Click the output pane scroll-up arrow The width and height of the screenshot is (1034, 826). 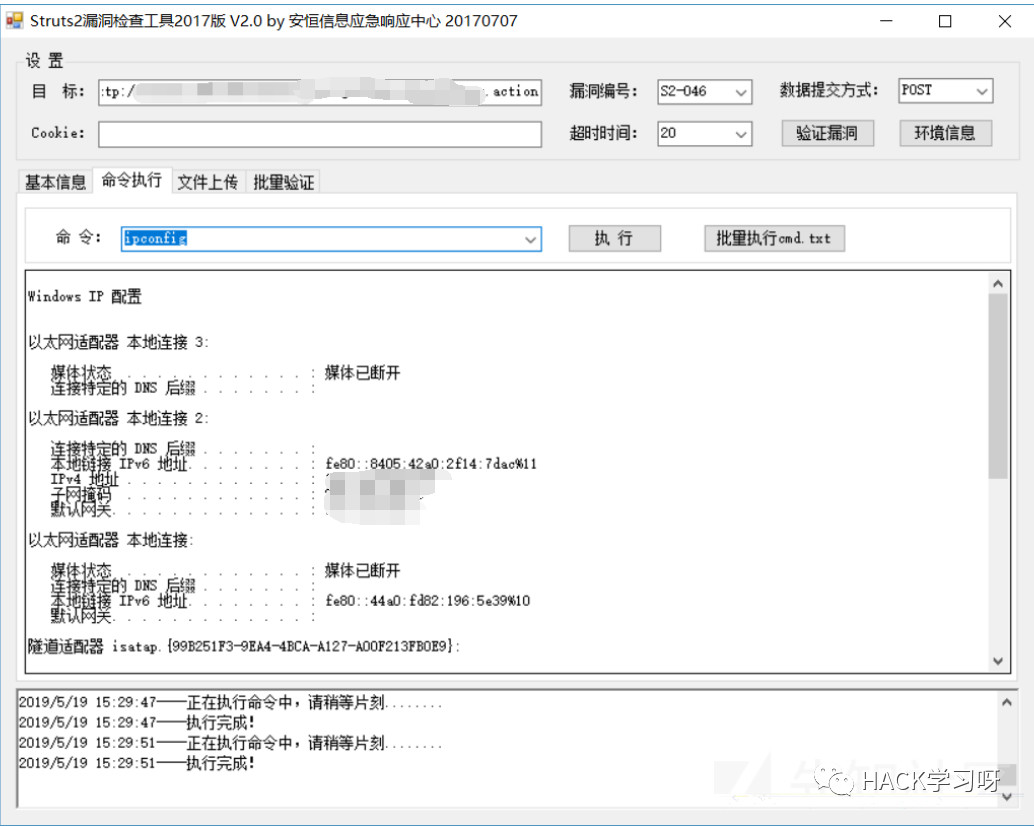[x=998, y=283]
